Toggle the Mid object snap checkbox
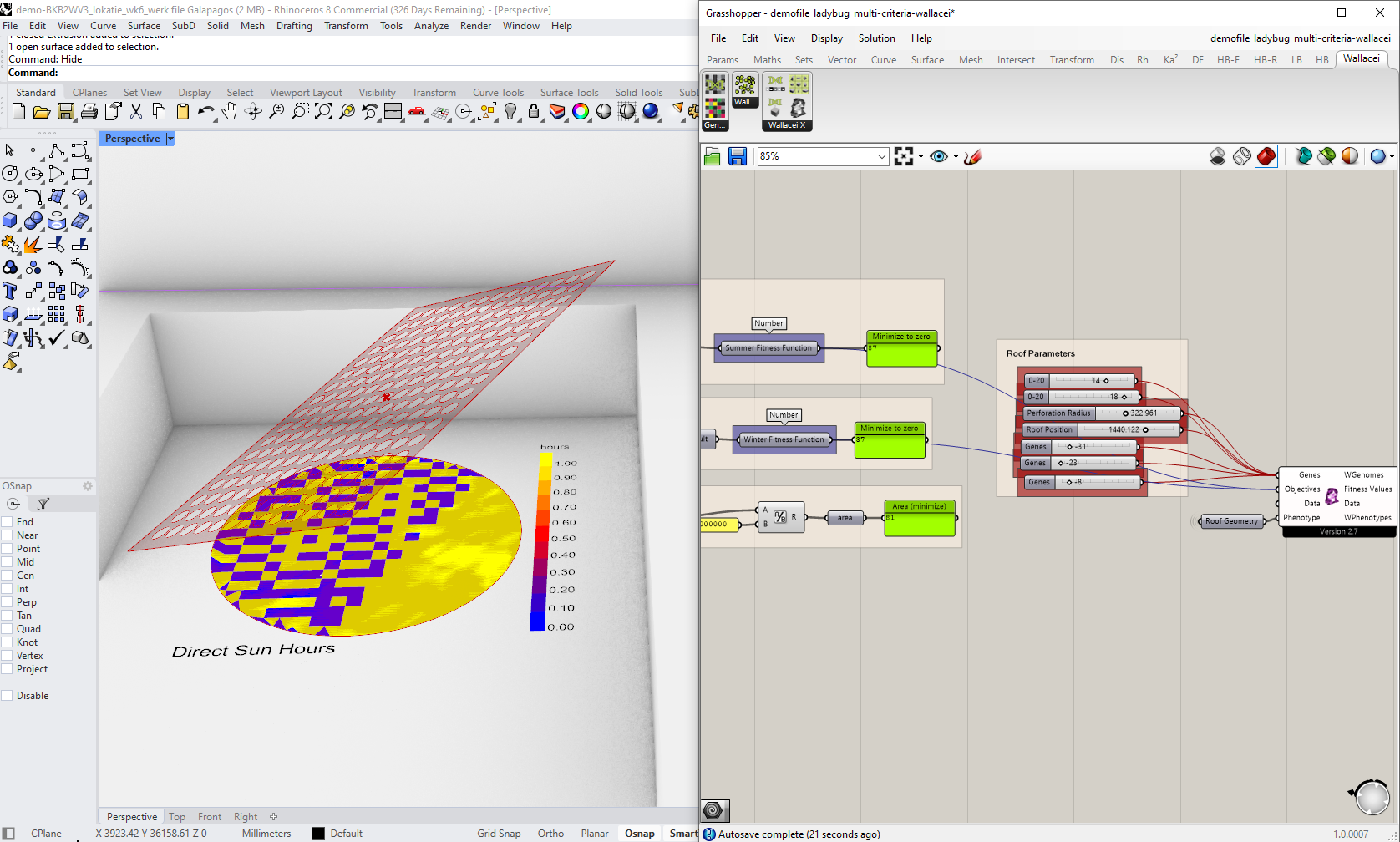Viewport: 1400px width, 842px height. (x=8, y=561)
